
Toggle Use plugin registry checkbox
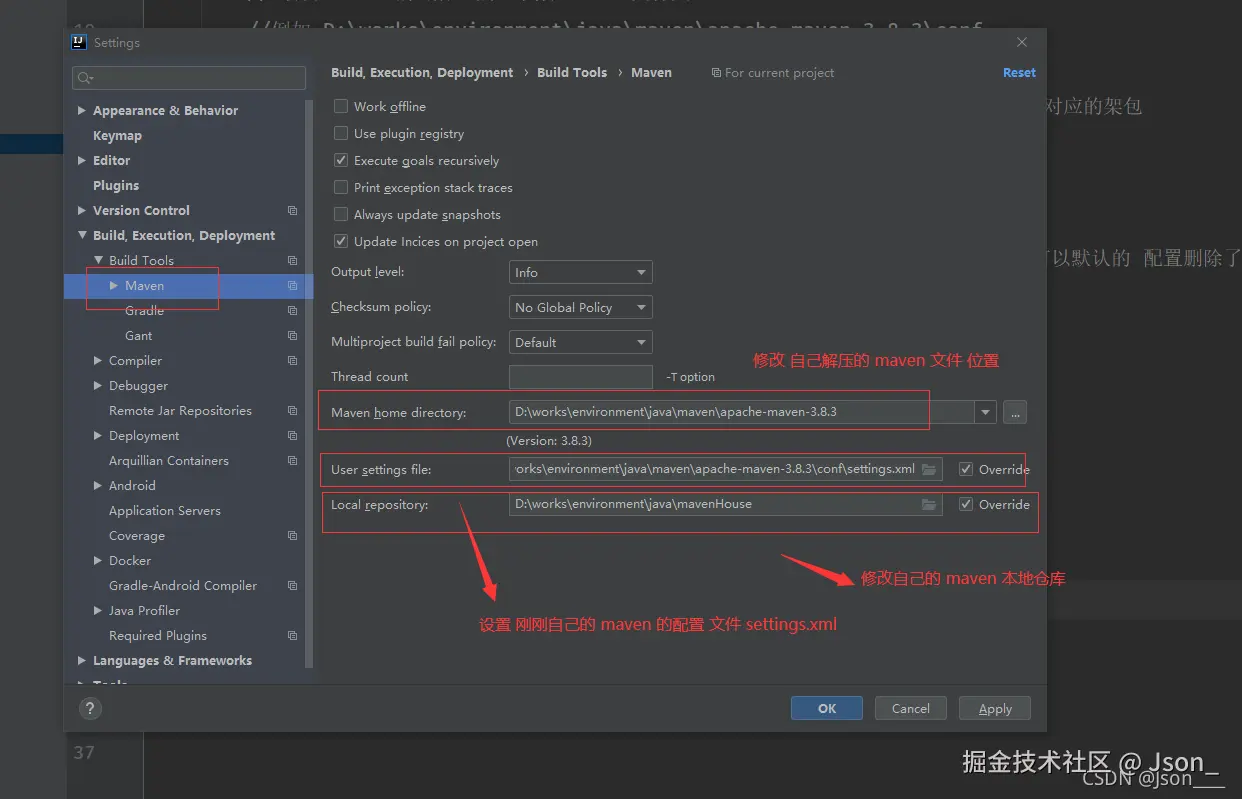(341, 133)
